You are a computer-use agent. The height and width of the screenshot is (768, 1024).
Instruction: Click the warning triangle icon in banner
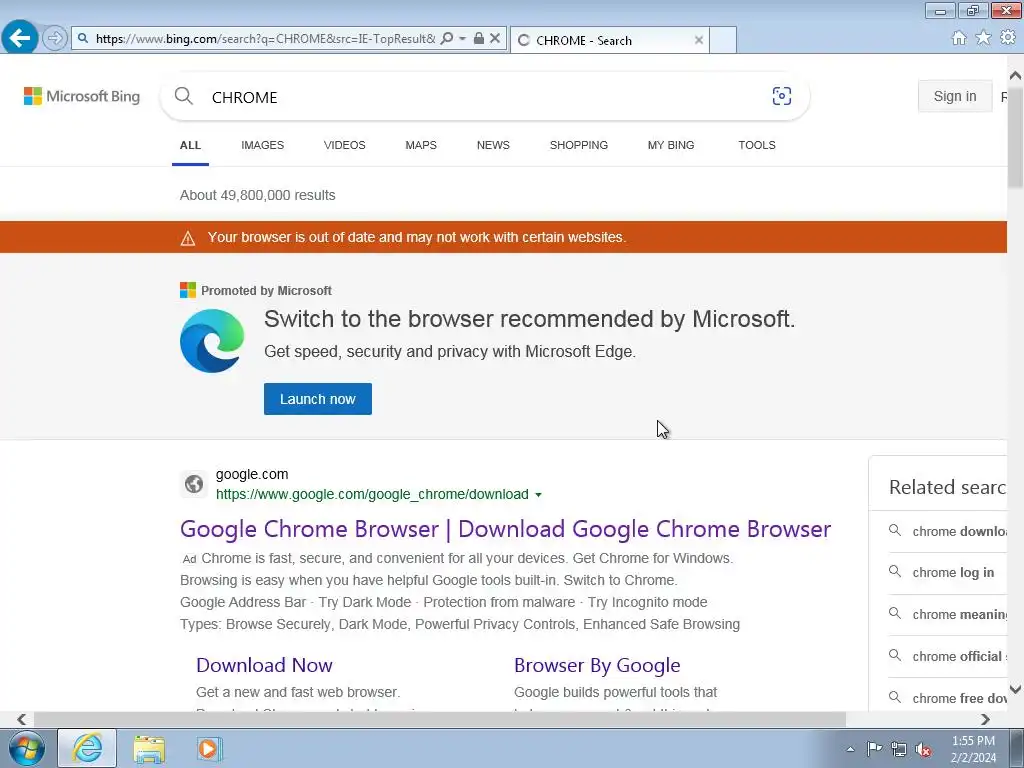[187, 238]
